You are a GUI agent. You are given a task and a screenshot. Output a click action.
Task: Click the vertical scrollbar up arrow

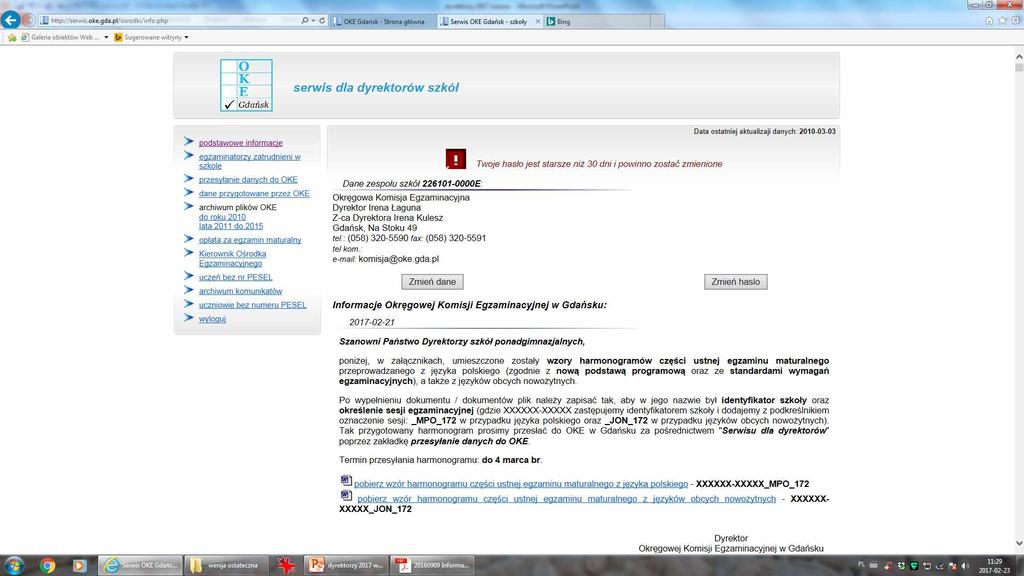pyautogui.click(x=1019, y=57)
